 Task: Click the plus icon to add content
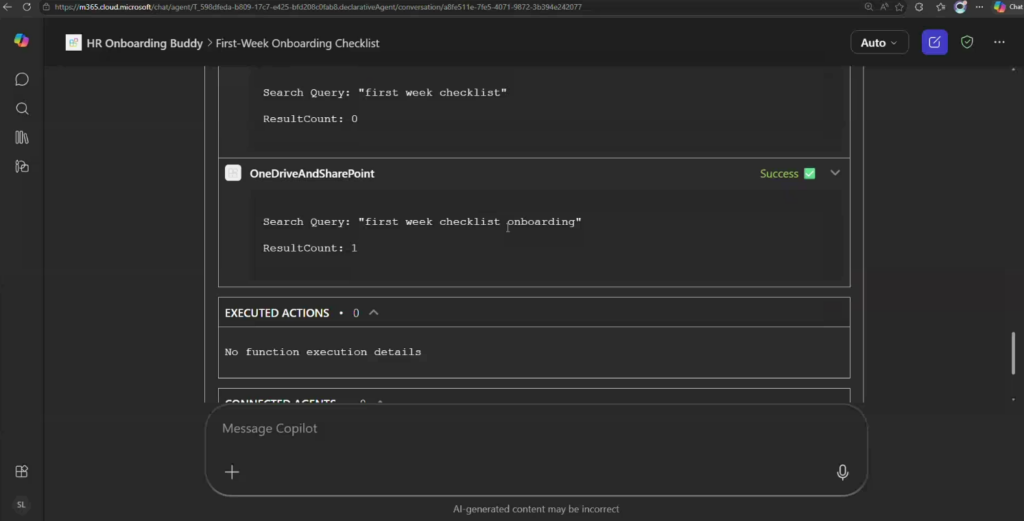(x=232, y=472)
